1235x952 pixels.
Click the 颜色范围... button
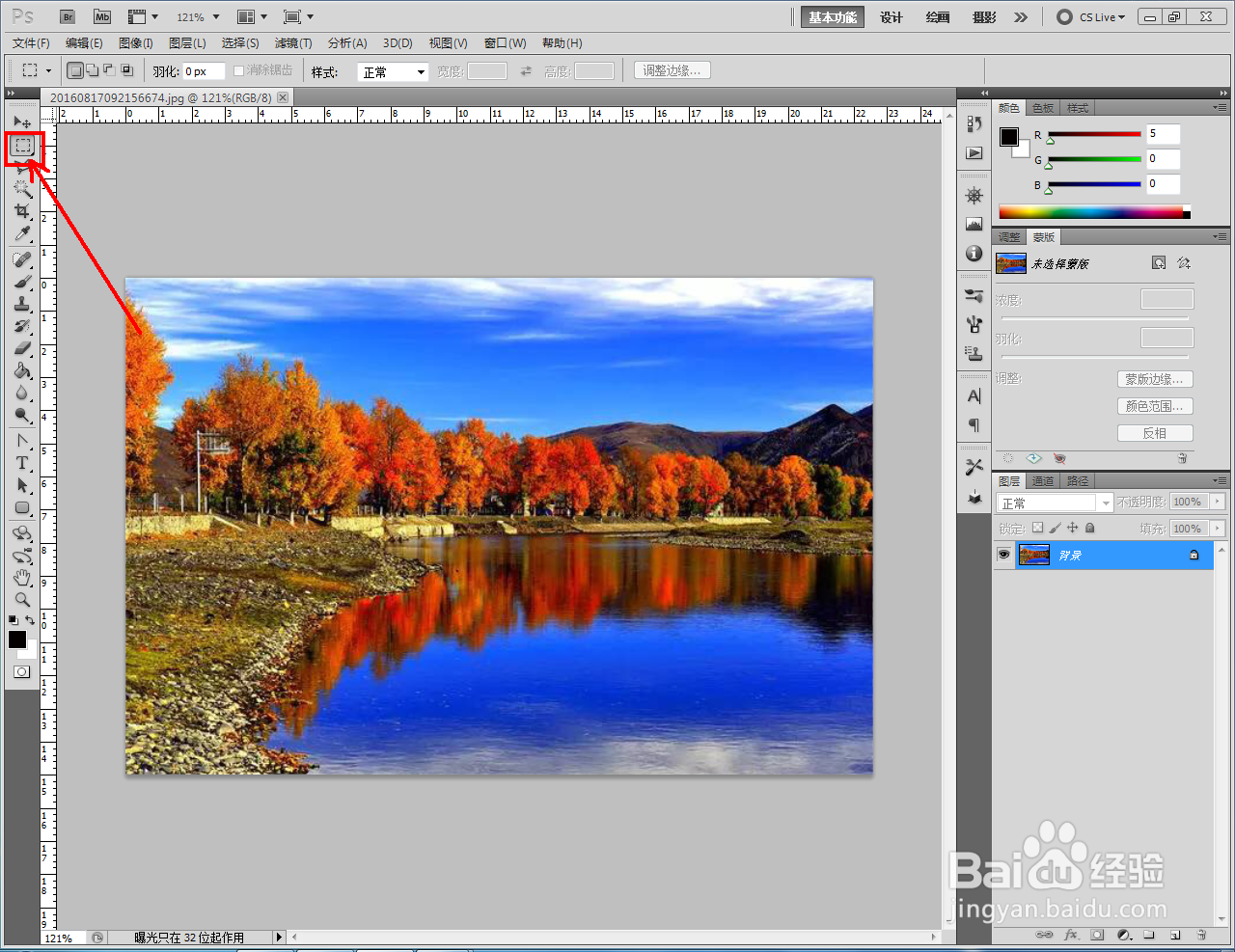click(x=1155, y=406)
